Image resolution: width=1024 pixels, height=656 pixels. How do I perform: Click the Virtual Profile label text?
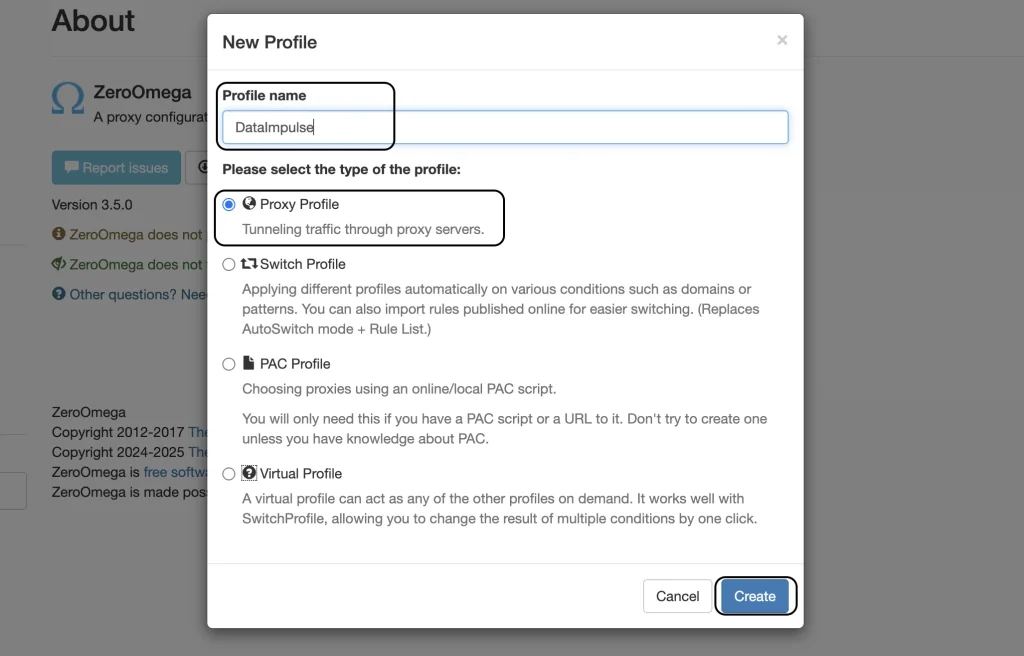tap(301, 474)
